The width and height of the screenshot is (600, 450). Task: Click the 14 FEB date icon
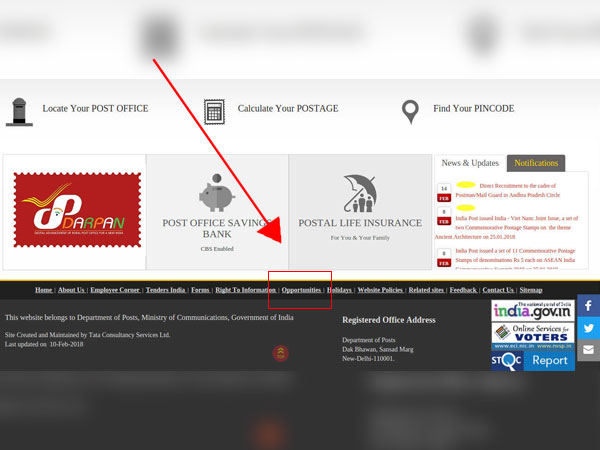(444, 192)
